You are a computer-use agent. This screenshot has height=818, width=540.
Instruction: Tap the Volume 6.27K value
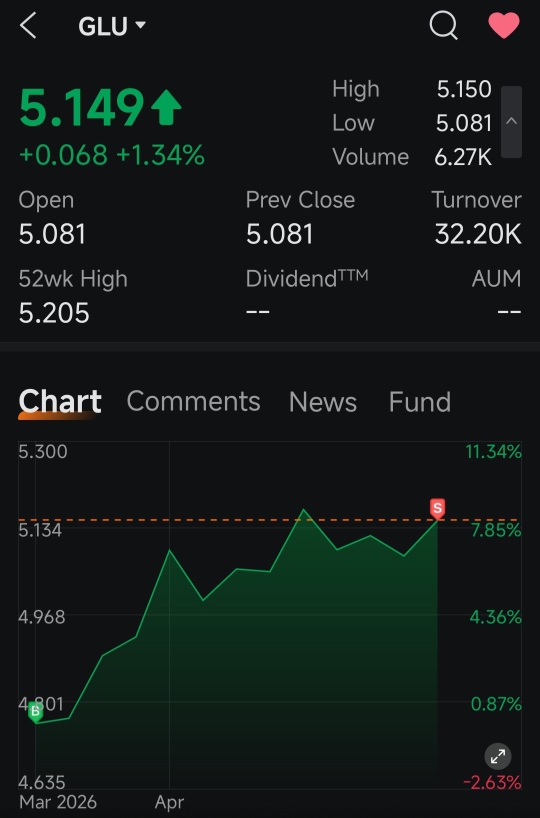[463, 157]
